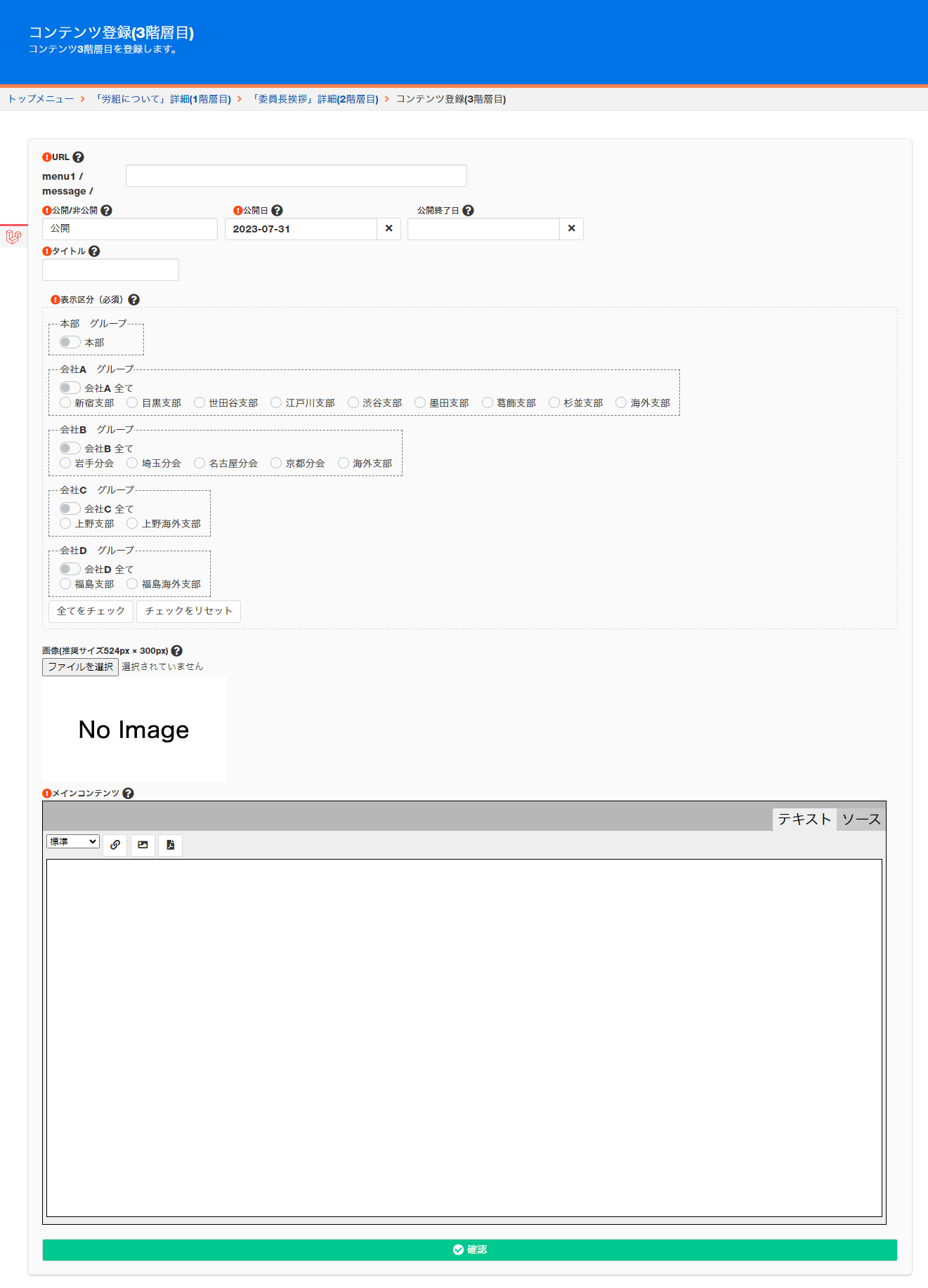
Task: Check the 目黒支部 option
Action: (x=132, y=402)
